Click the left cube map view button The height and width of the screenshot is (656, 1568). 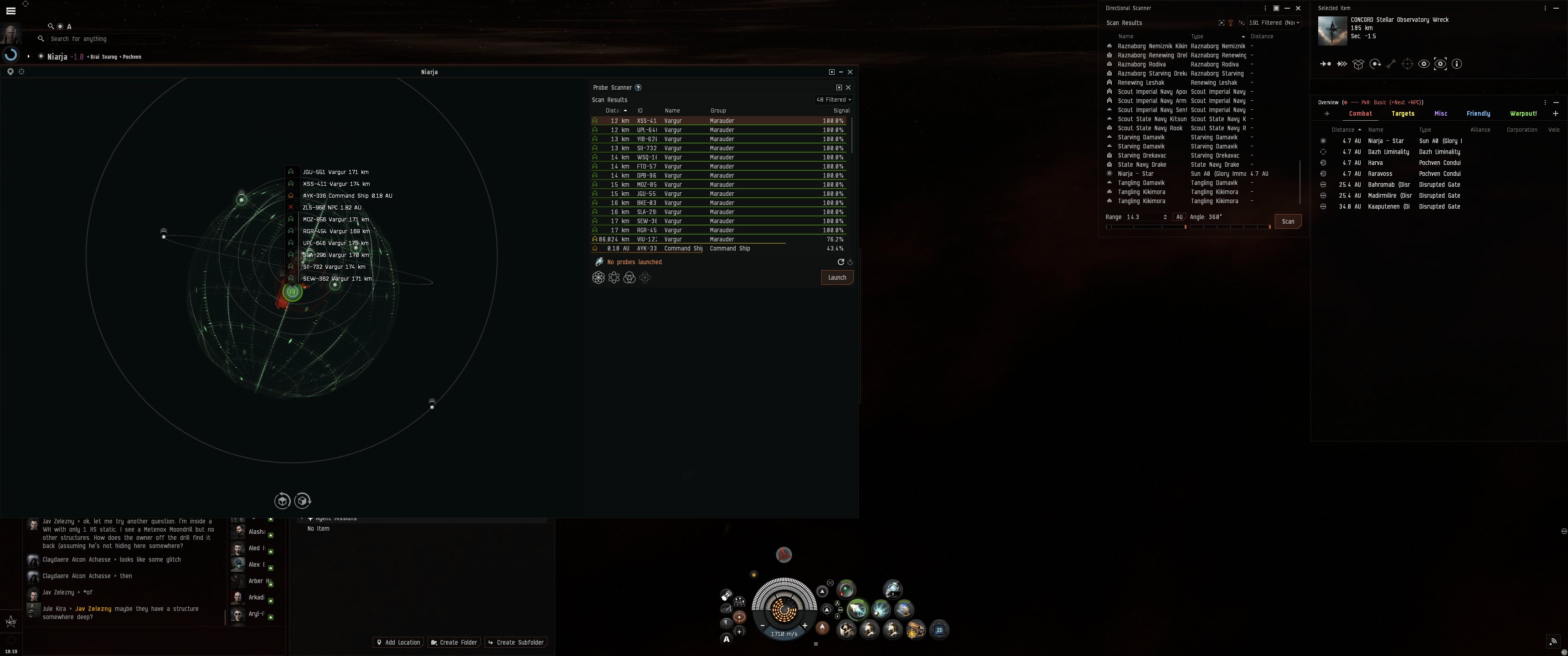pos(283,501)
